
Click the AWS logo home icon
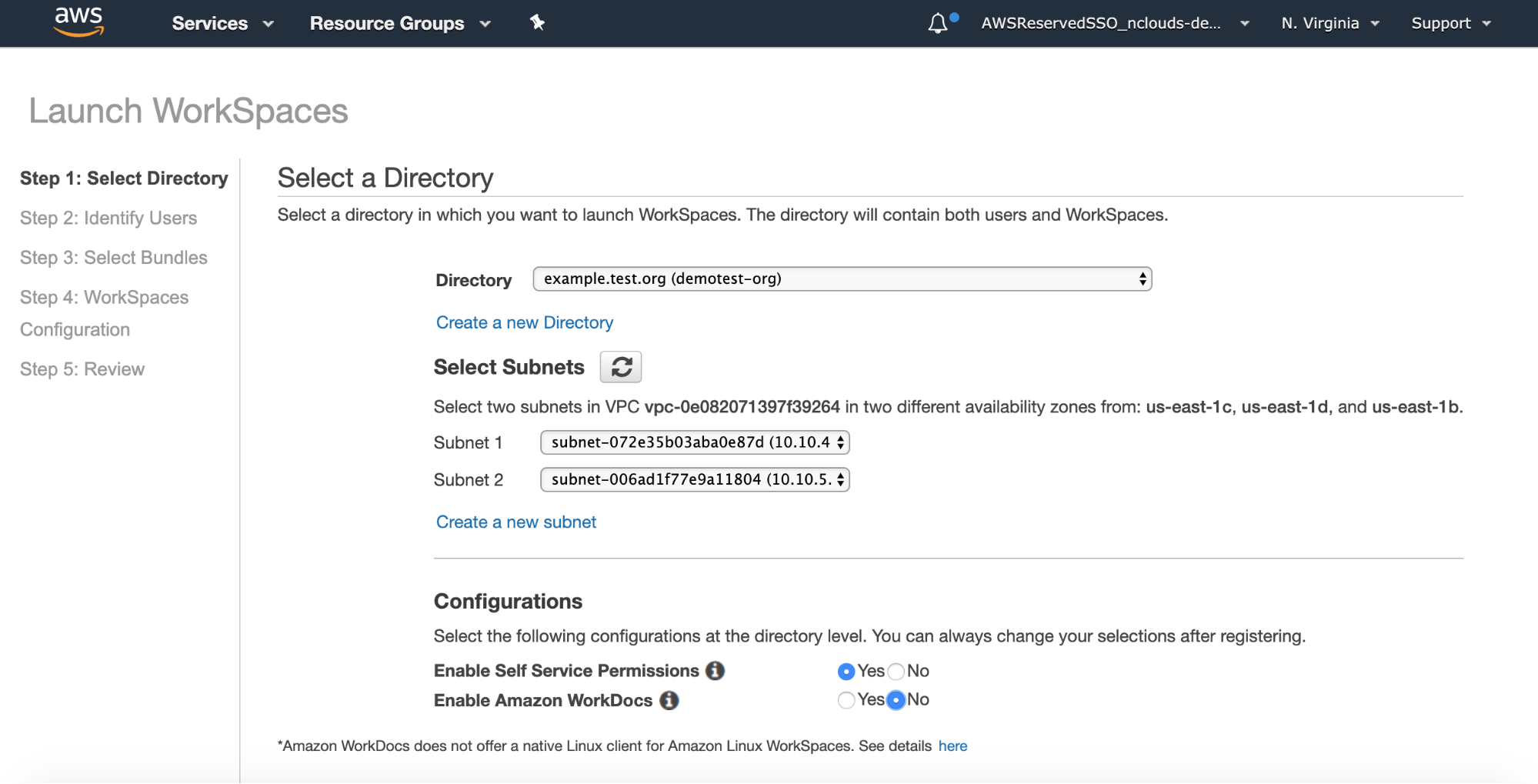(78, 22)
